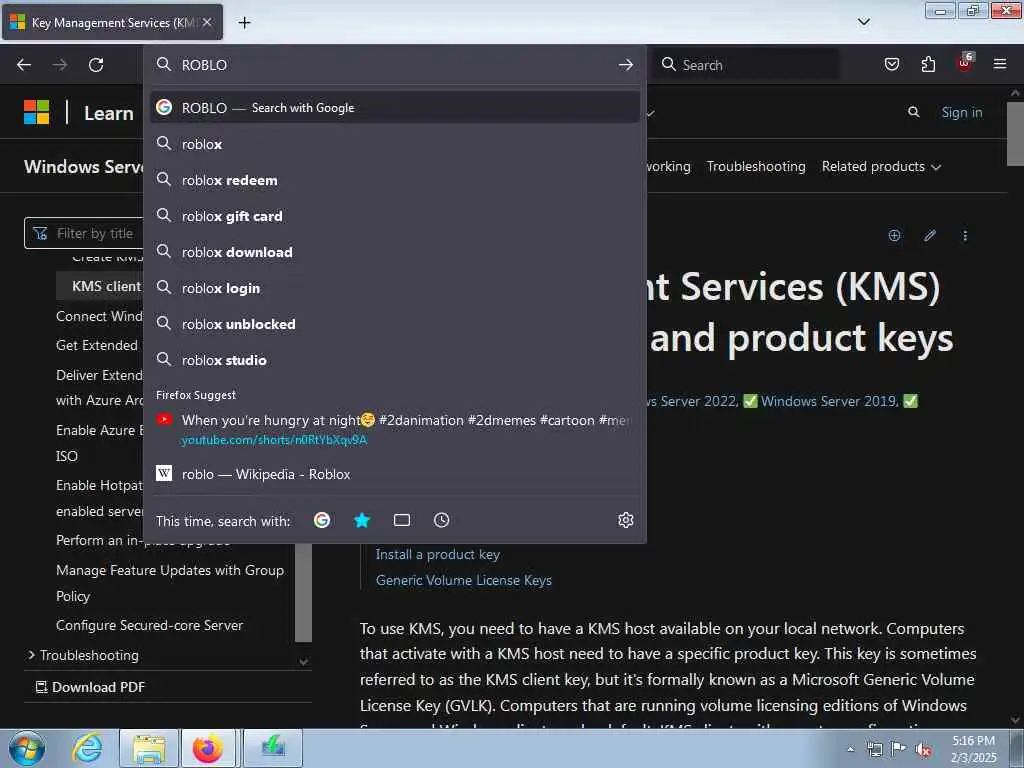
Task: Show hidden tray icons arrow
Action: (x=850, y=749)
